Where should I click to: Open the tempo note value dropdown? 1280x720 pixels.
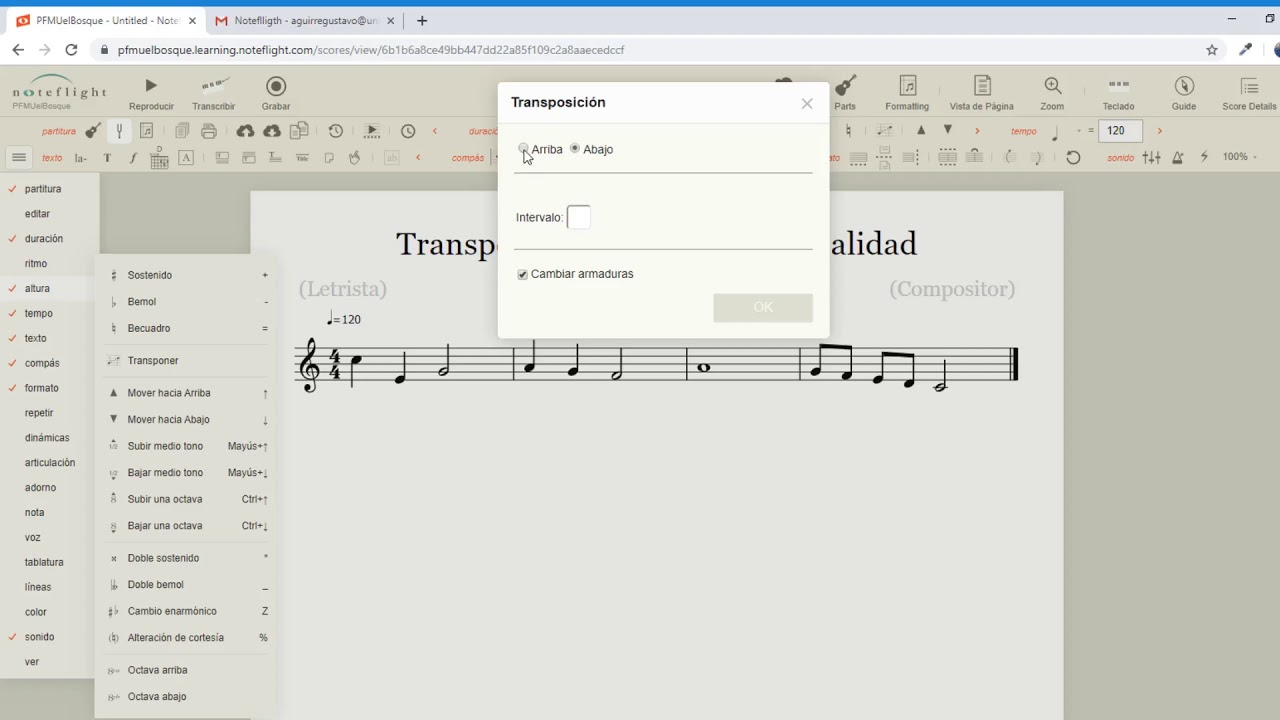point(1066,131)
